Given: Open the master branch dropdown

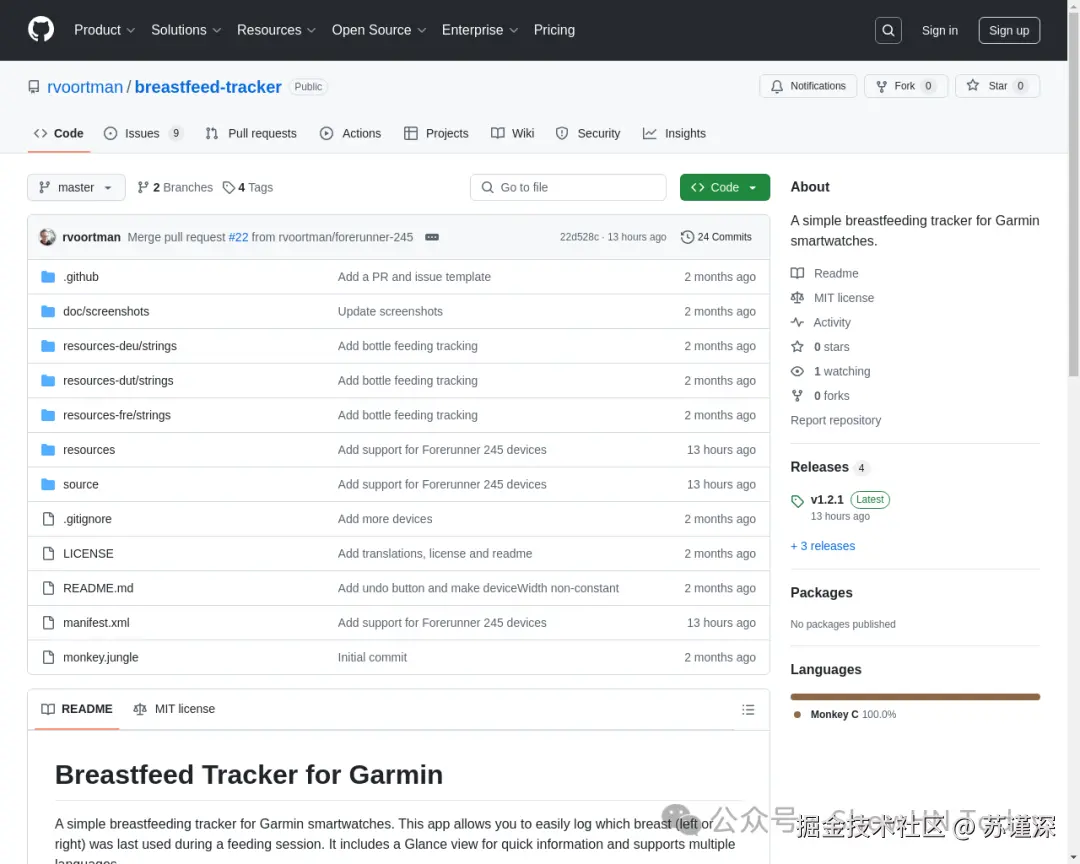Looking at the screenshot, I should 76,187.
